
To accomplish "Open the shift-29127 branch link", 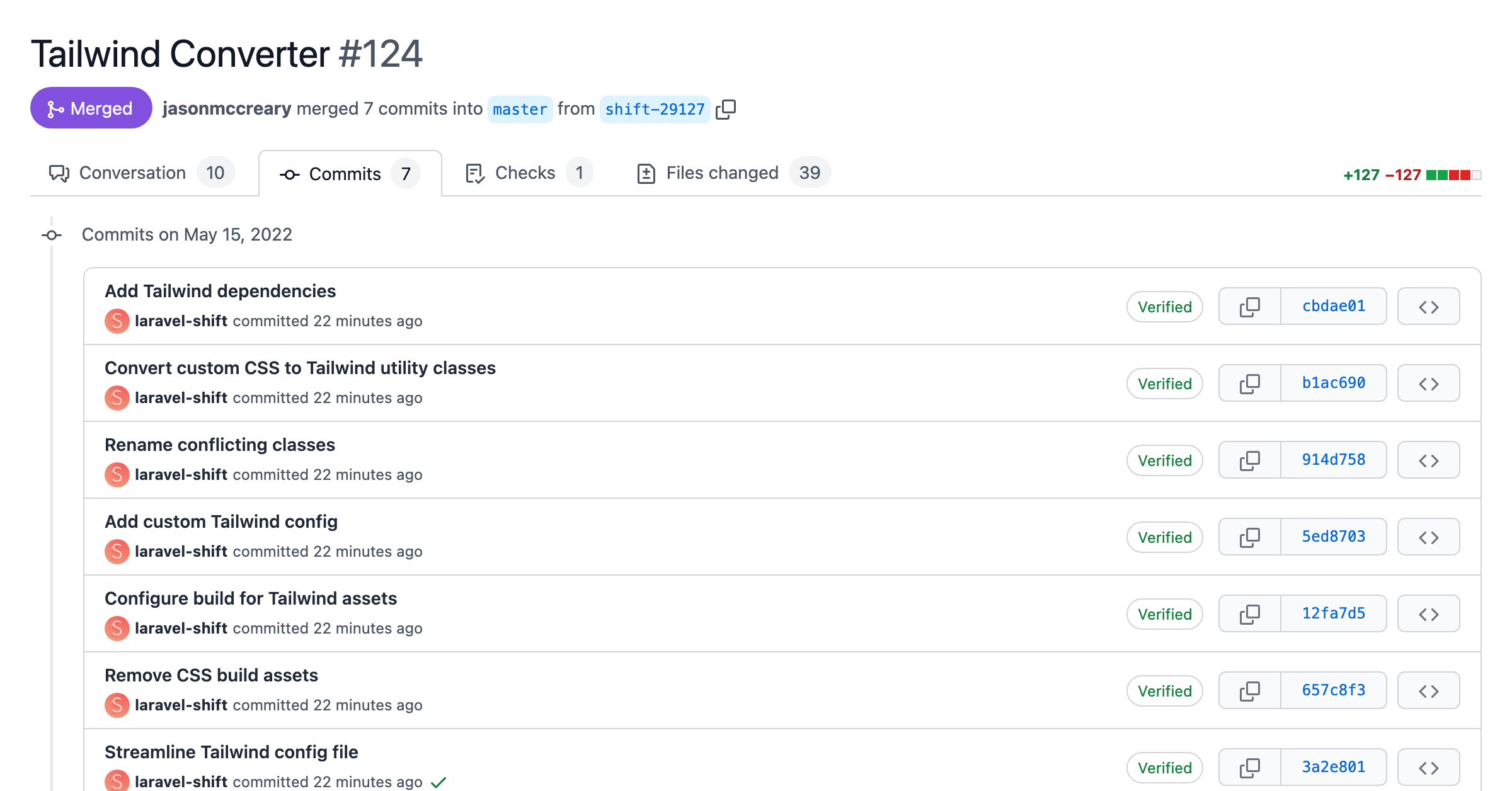I will pyautogui.click(x=655, y=110).
